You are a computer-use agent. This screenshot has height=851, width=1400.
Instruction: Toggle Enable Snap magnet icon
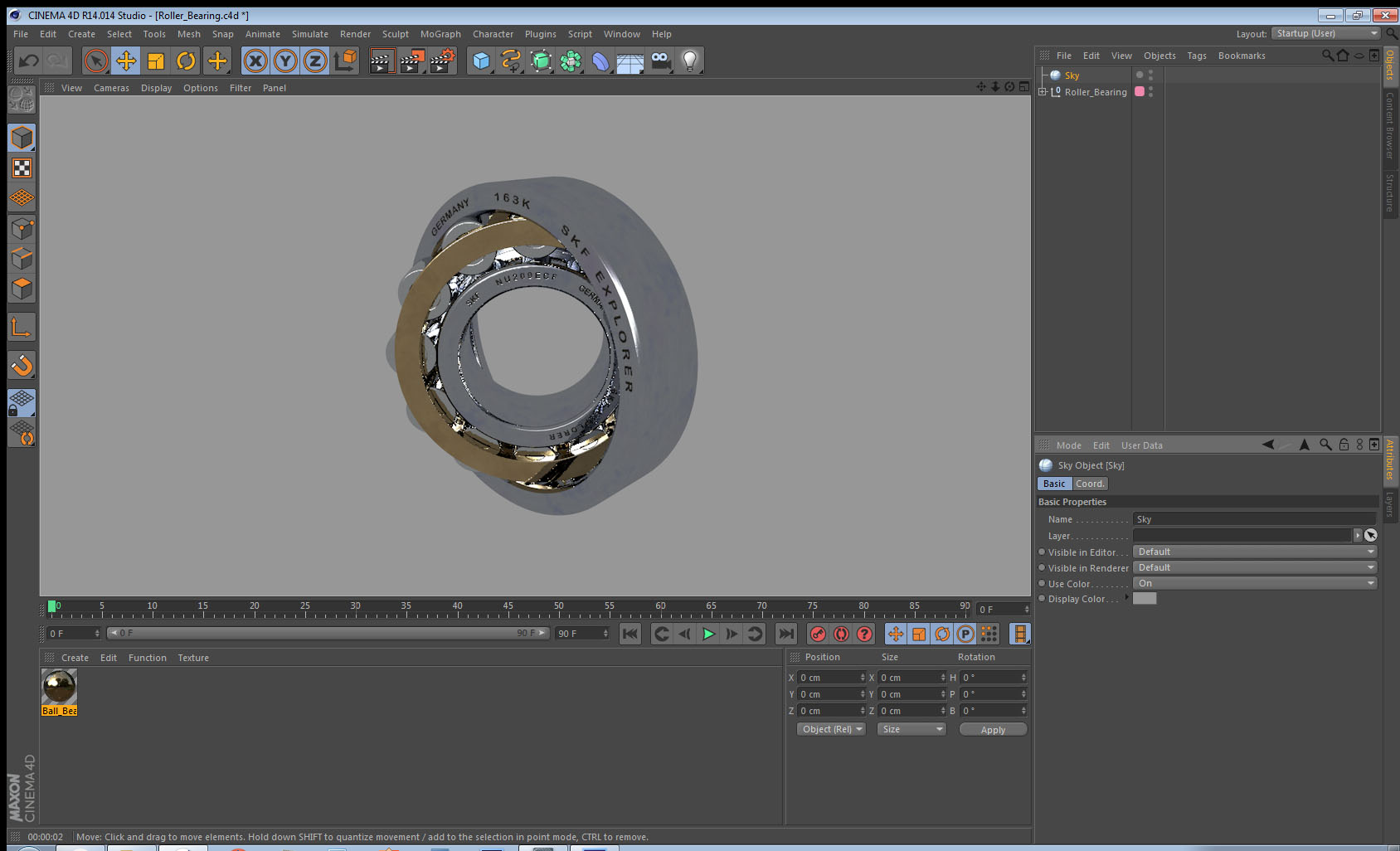tap(22, 365)
